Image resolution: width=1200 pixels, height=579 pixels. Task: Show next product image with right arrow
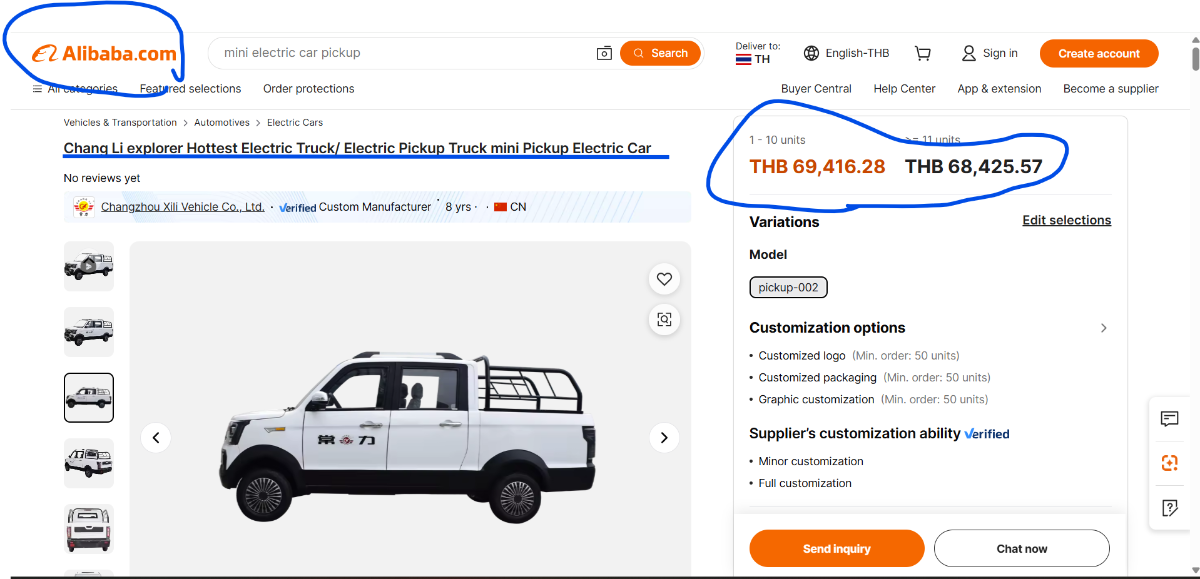click(664, 437)
